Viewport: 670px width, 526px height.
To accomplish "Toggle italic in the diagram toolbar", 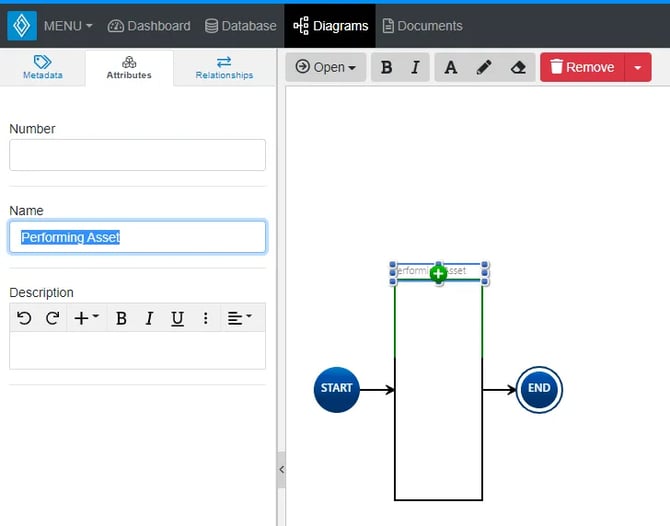I will (415, 67).
